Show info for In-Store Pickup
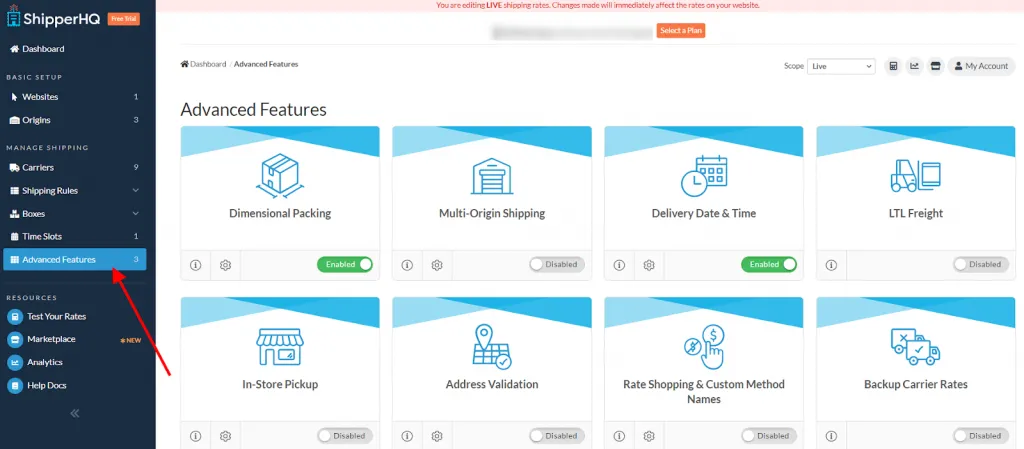1024x449 pixels. coord(195,436)
